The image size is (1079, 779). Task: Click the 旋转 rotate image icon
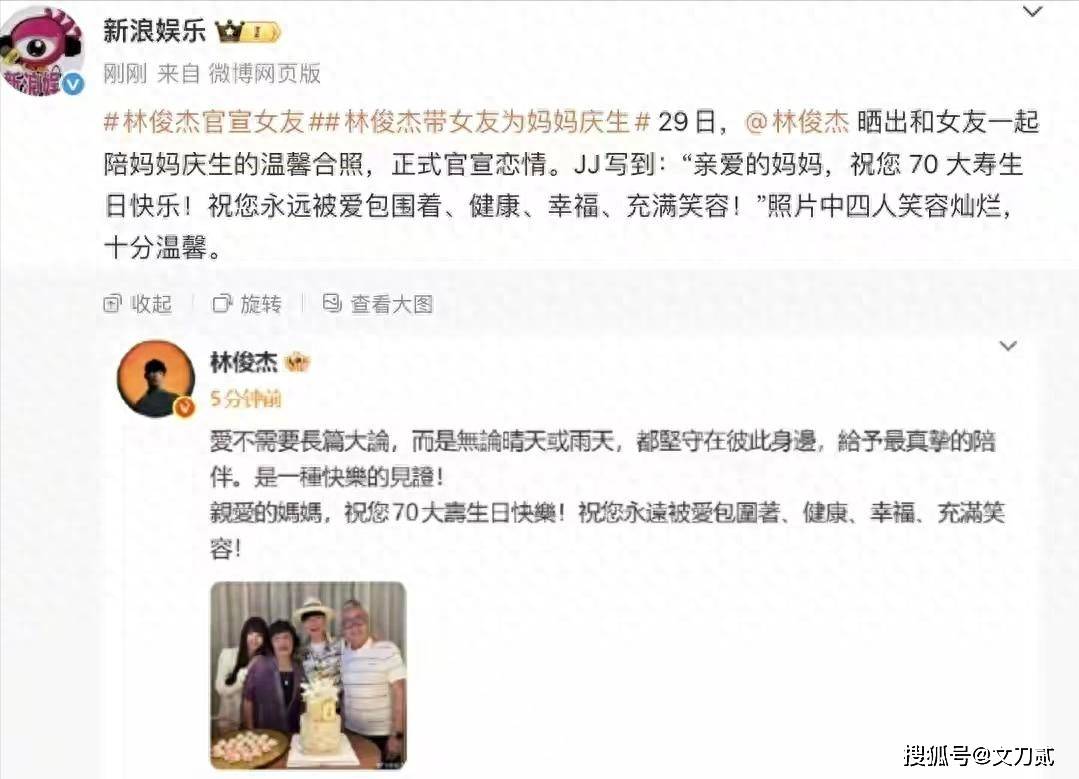(x=222, y=303)
